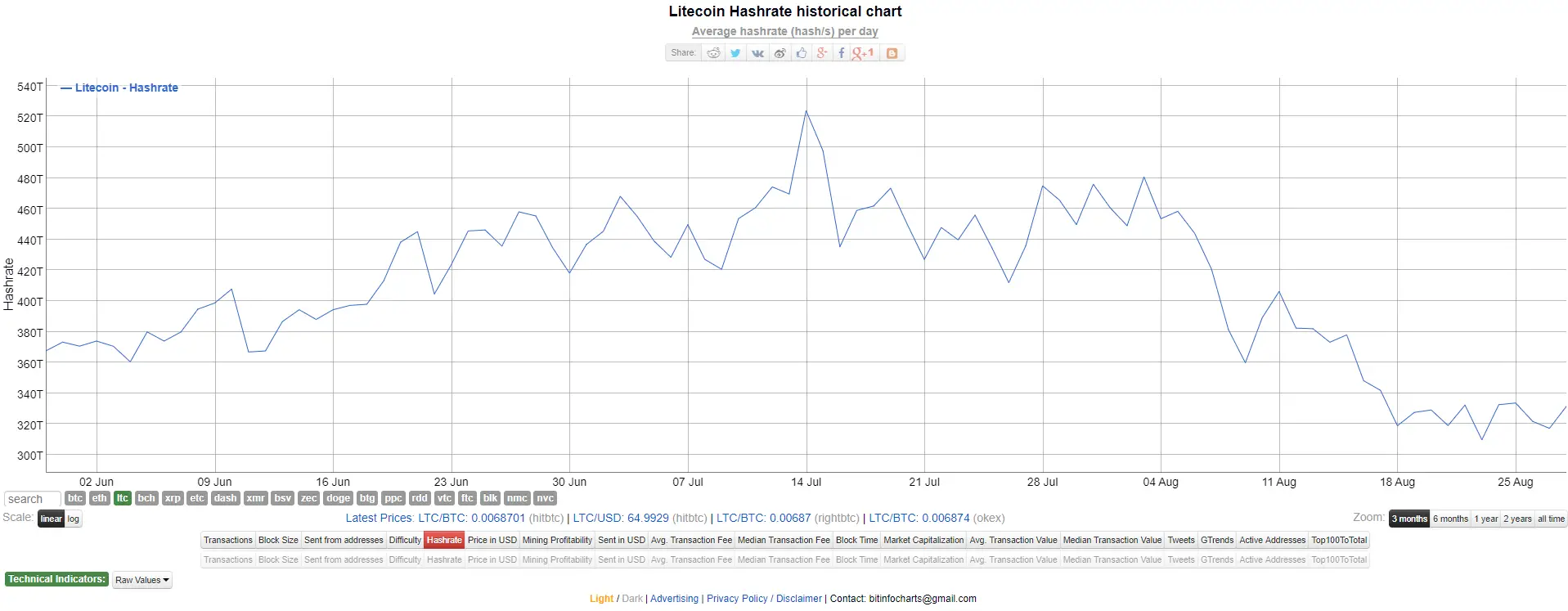The image size is (1568, 611).
Task: Switch to the Dark theme link
Action: (632, 599)
